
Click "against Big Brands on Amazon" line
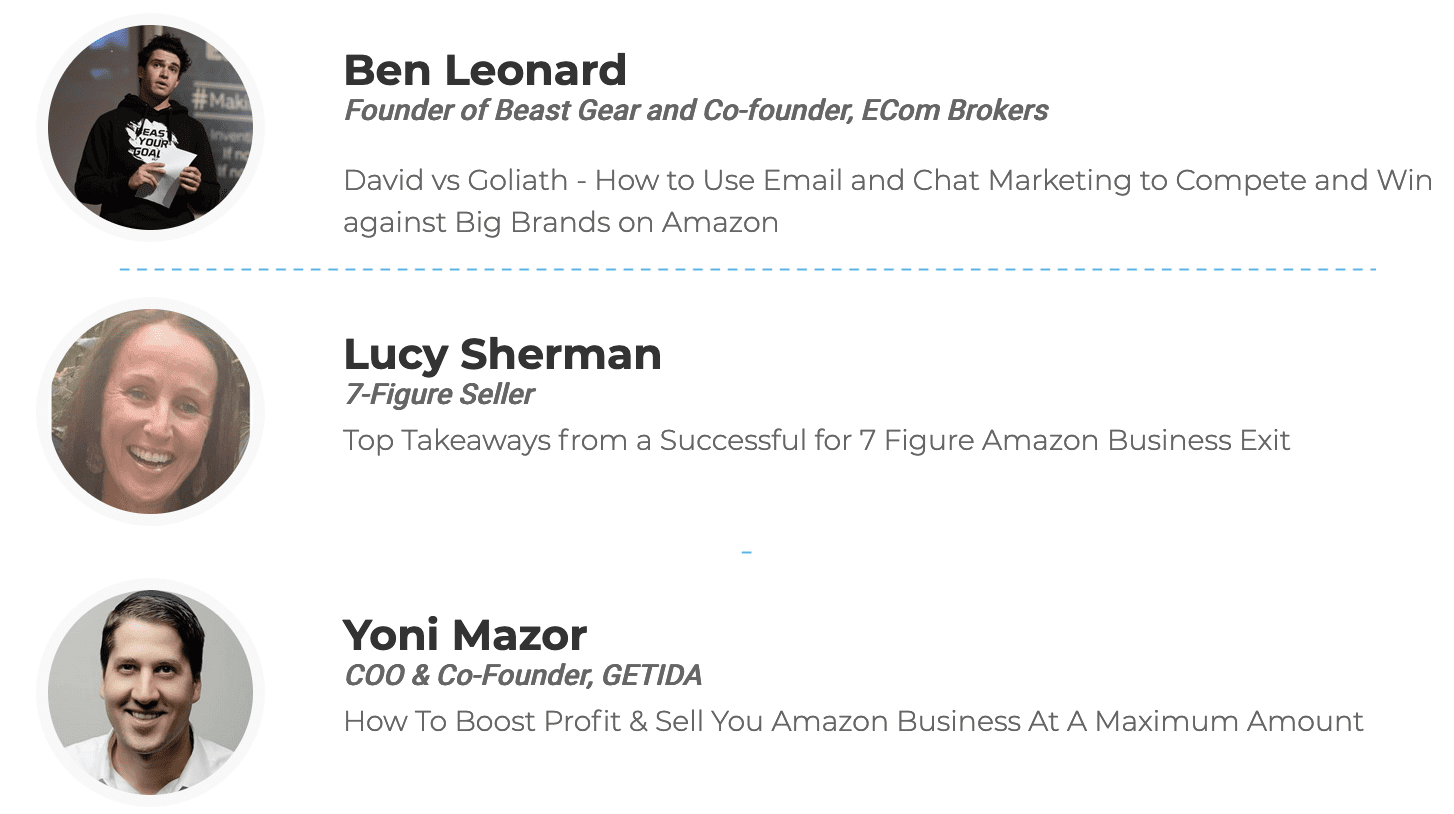[x=561, y=222]
